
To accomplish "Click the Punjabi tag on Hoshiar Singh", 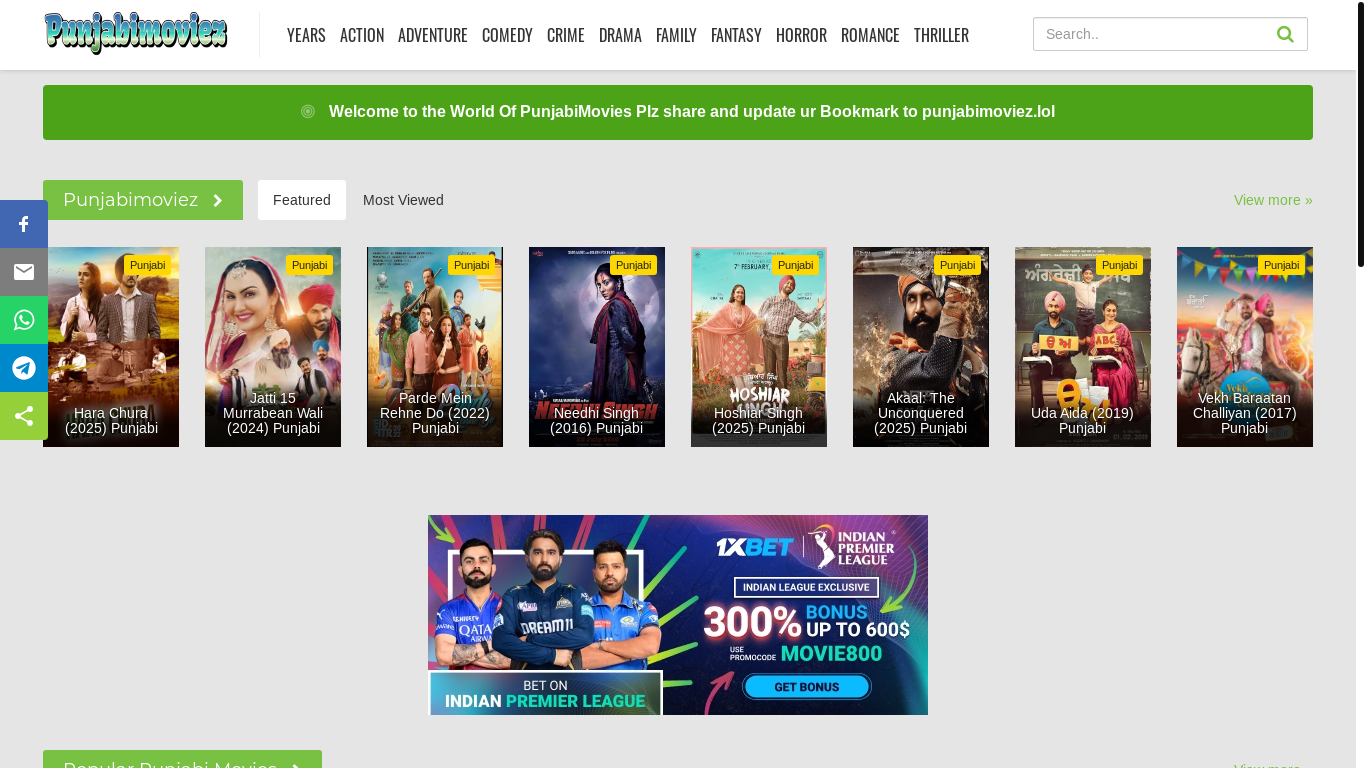I will click(796, 265).
